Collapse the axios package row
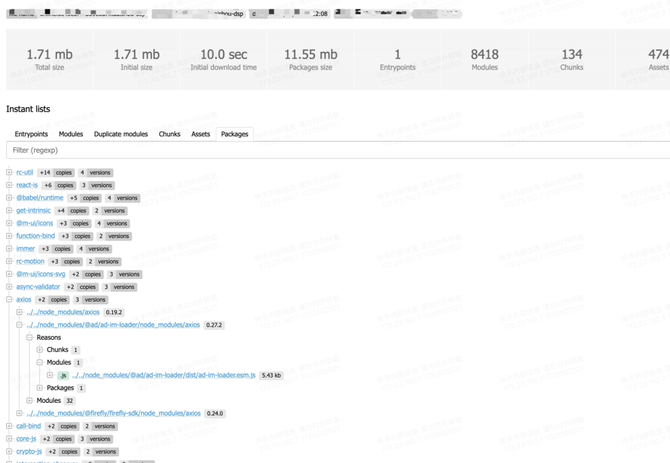 point(9,299)
